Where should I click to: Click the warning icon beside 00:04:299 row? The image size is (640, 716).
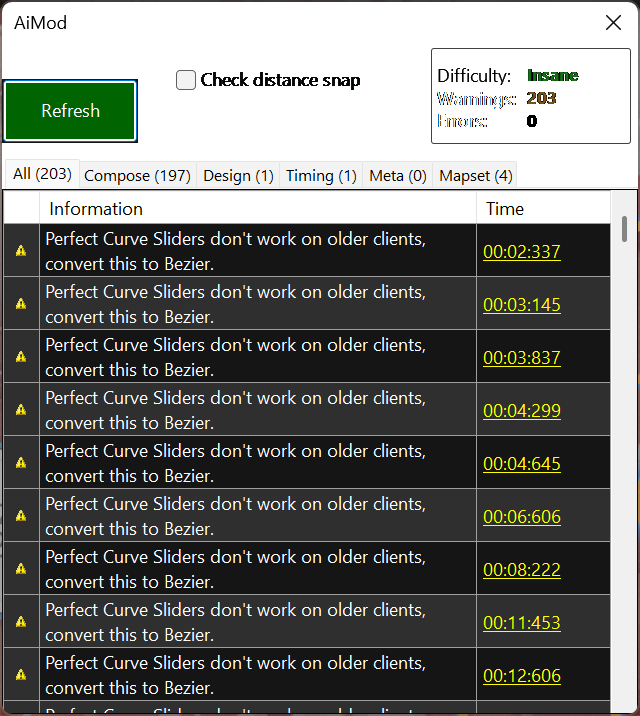pos(21,410)
